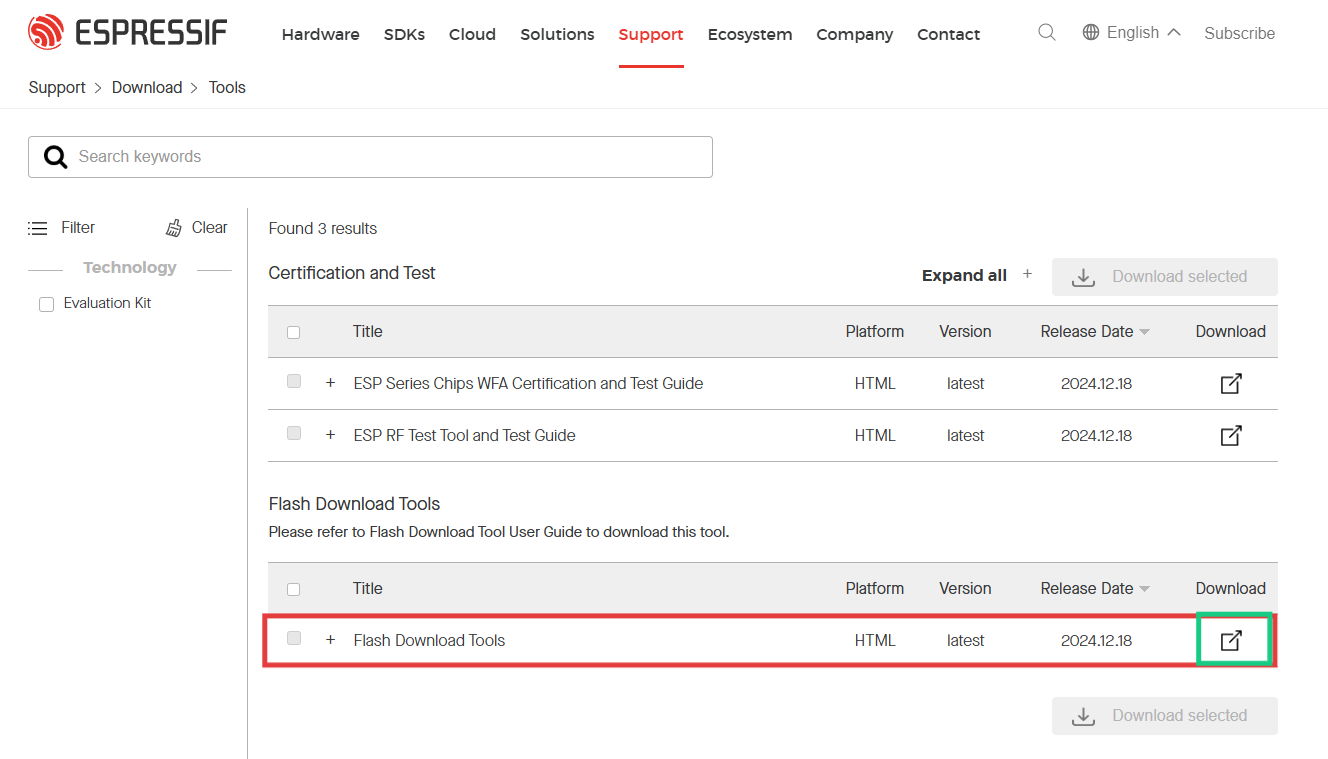This screenshot has height=759, width=1328.
Task: Sort Certification table by Release Date
Action: click(1094, 332)
